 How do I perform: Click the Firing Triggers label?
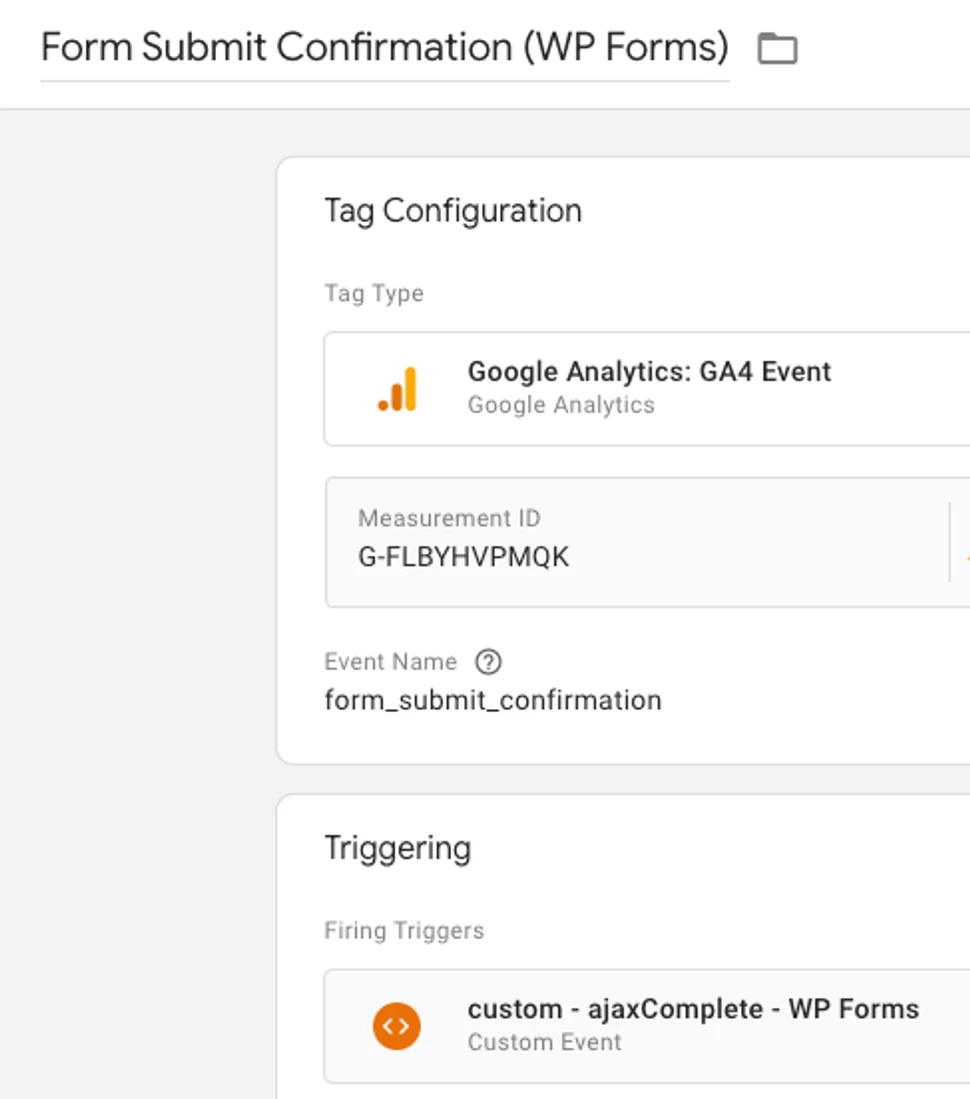[x=404, y=931]
